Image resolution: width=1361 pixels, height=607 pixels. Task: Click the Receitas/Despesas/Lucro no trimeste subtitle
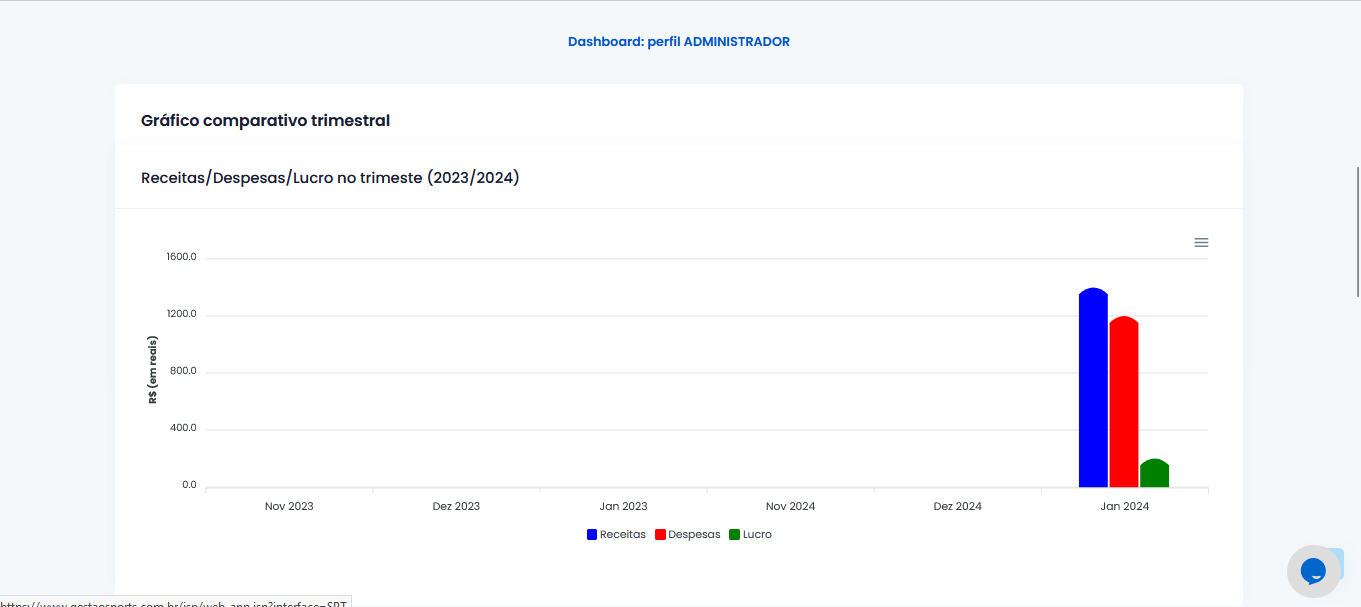coord(330,178)
